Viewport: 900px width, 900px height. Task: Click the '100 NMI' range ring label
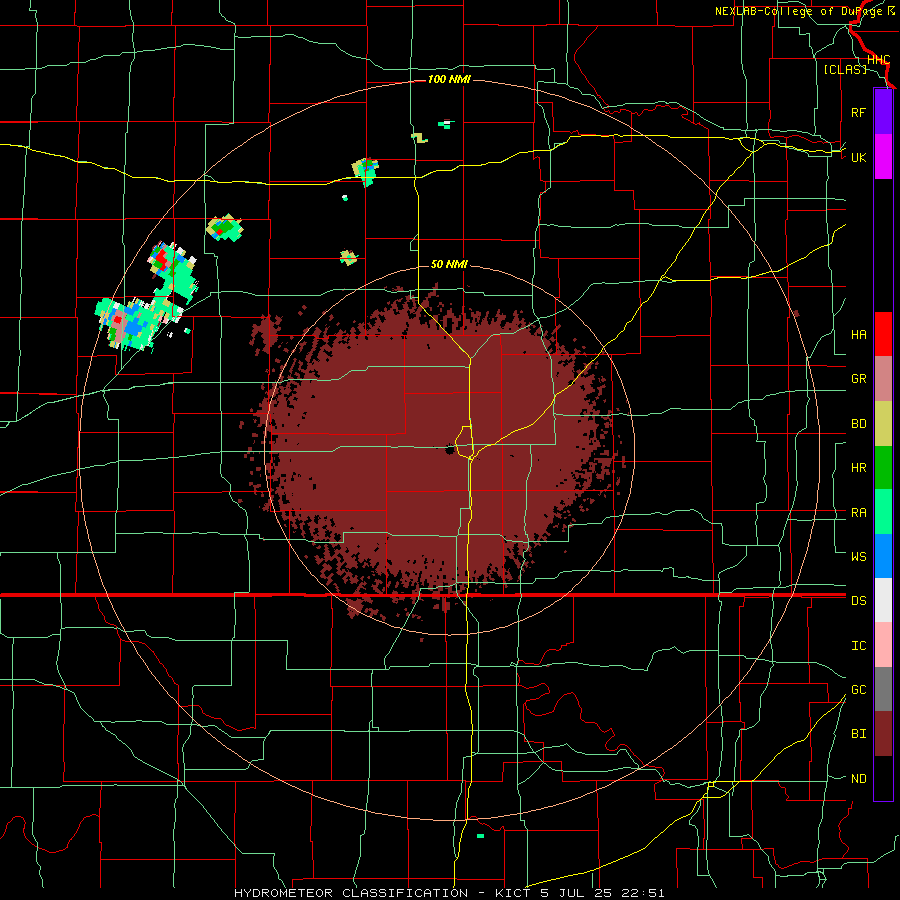pyautogui.click(x=449, y=79)
